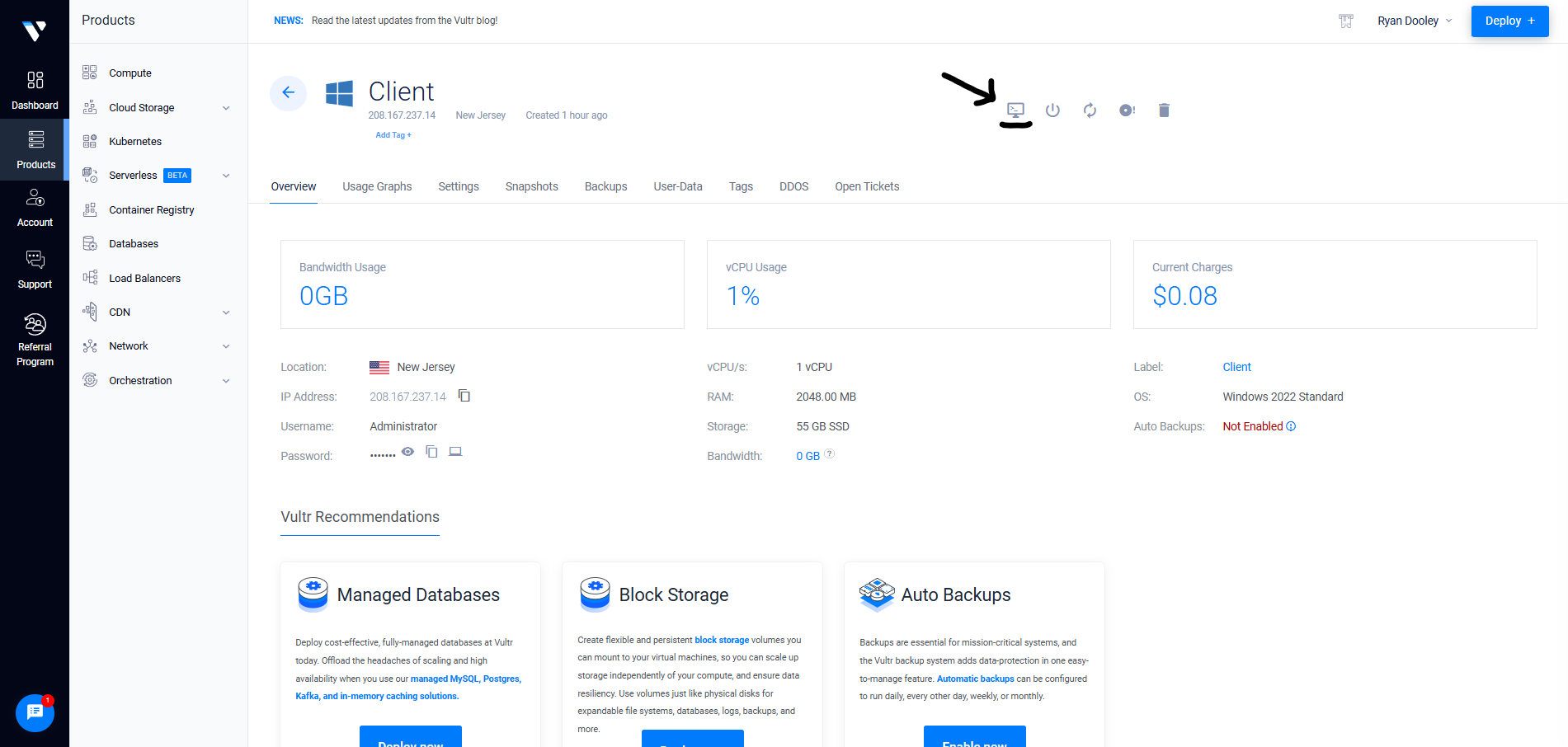Click the Administrator username text
This screenshot has width=1568, height=747.
click(403, 426)
